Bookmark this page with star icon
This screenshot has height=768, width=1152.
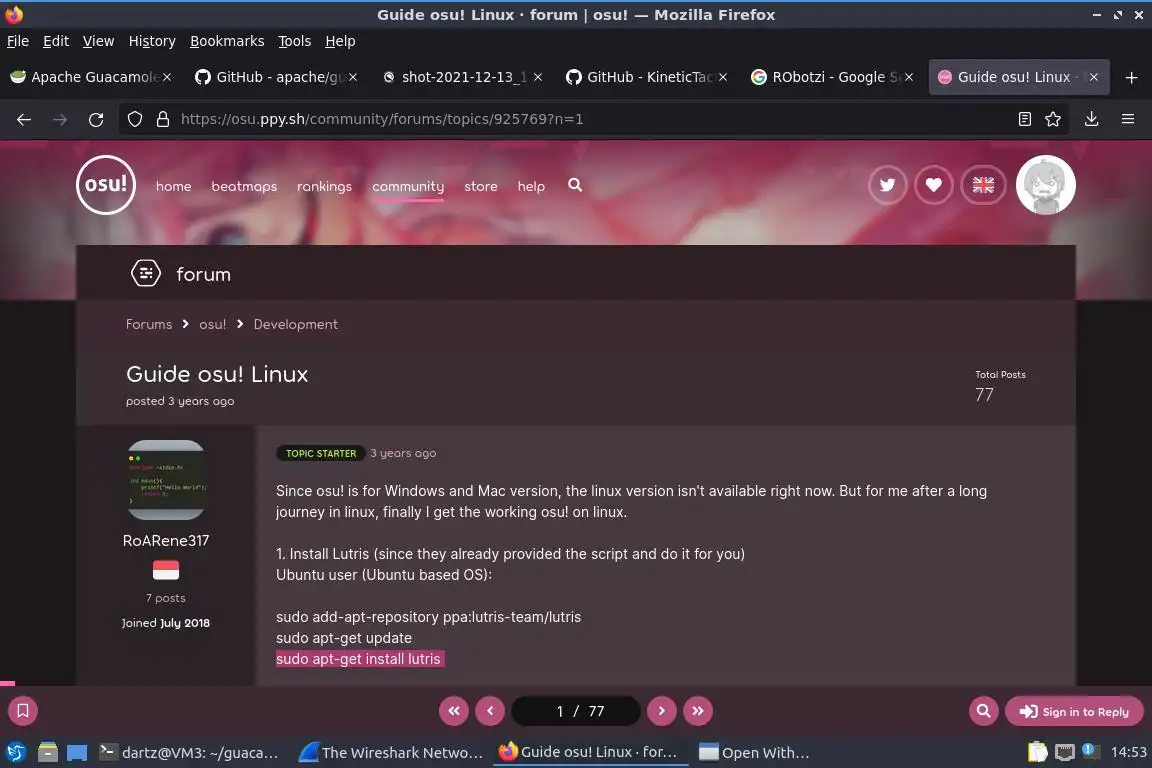[x=1053, y=119]
